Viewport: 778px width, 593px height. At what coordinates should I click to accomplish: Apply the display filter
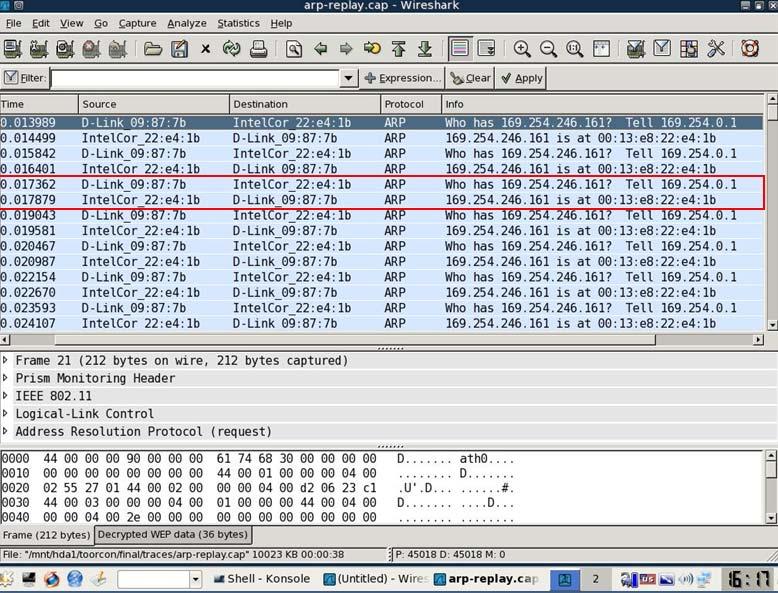click(521, 78)
